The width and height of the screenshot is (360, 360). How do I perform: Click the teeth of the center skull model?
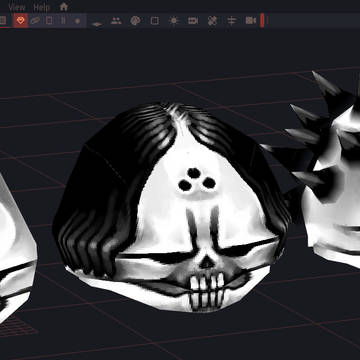(207, 290)
